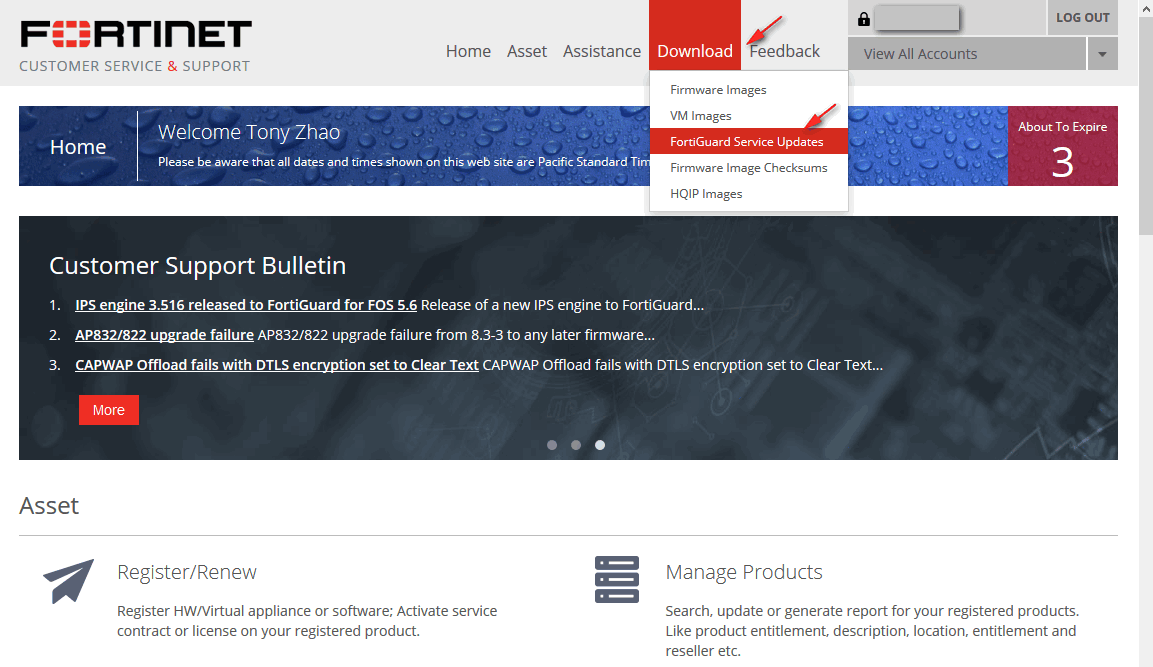Image resolution: width=1153 pixels, height=667 pixels.
Task: Open AP832/822 upgrade failure link
Action: [x=164, y=335]
